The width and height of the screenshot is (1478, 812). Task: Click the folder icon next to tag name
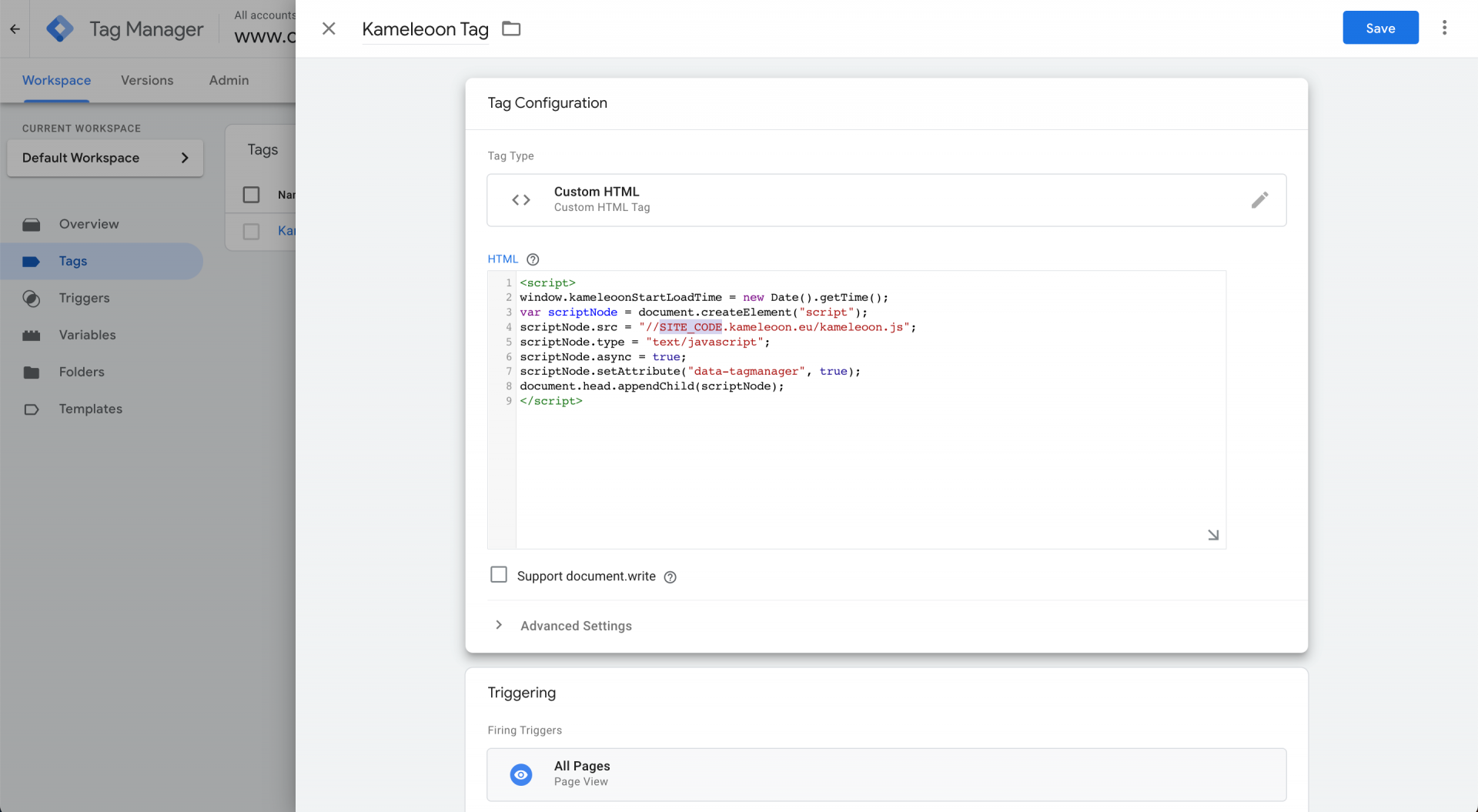click(511, 28)
